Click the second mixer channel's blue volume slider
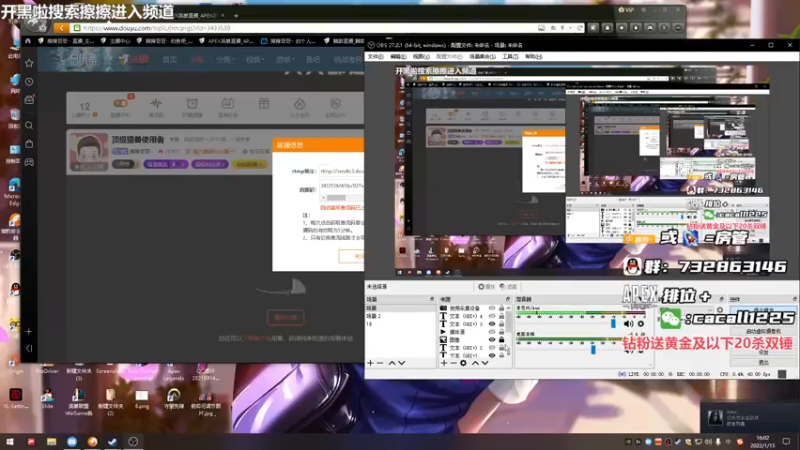The width and height of the screenshot is (800, 450). pos(593,349)
